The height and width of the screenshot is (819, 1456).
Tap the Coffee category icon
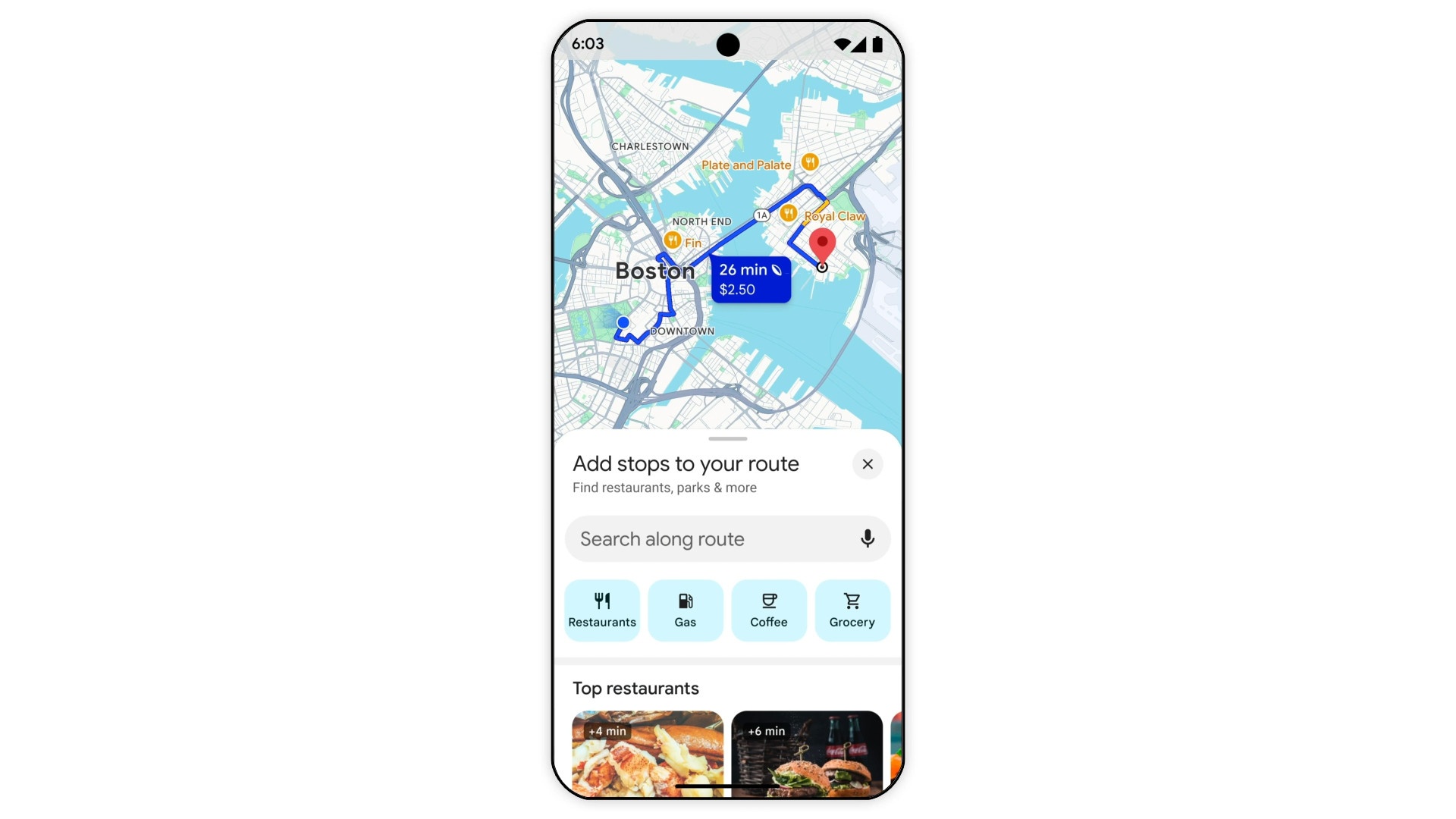(768, 610)
